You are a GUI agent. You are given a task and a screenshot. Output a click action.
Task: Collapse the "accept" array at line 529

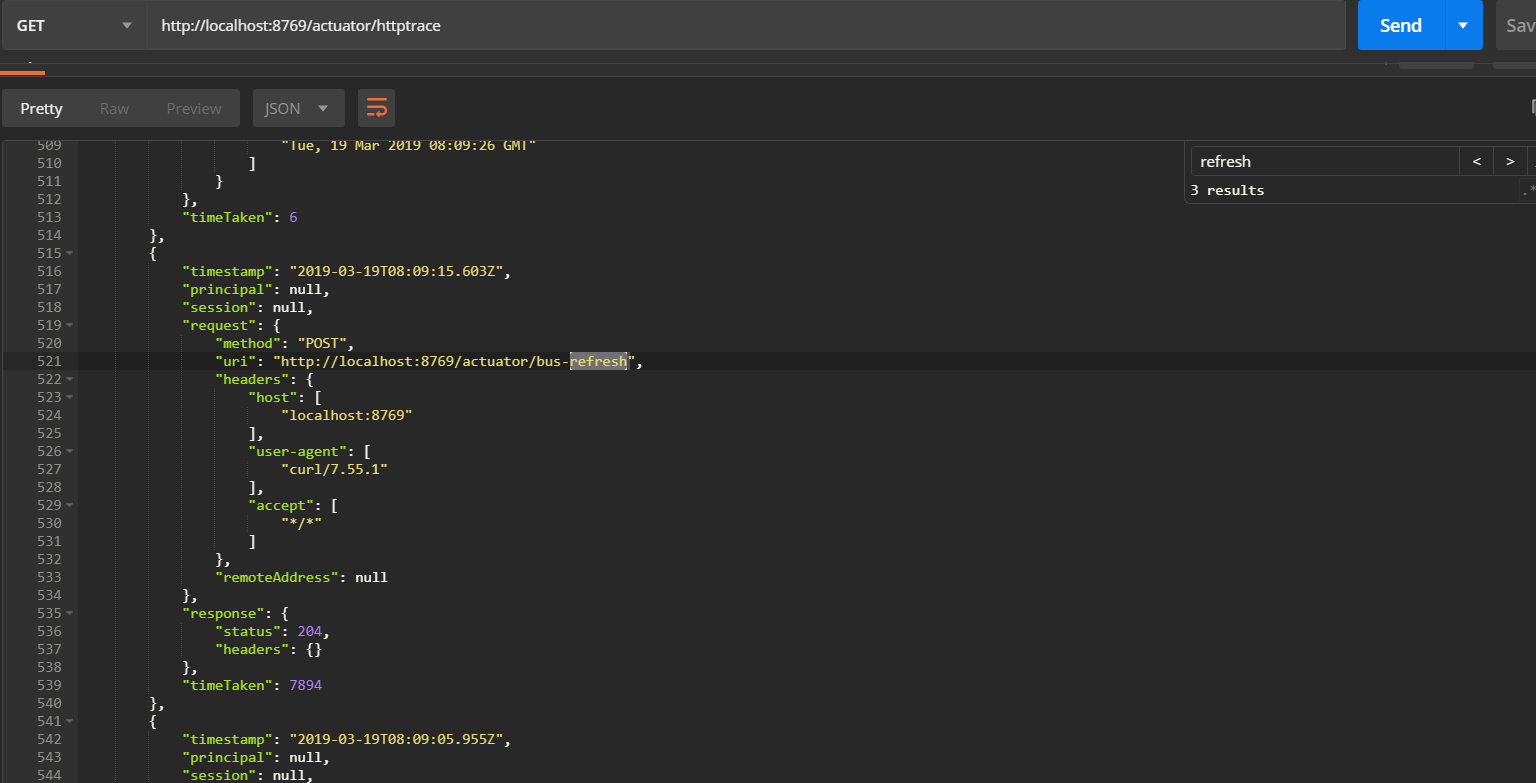pos(70,505)
